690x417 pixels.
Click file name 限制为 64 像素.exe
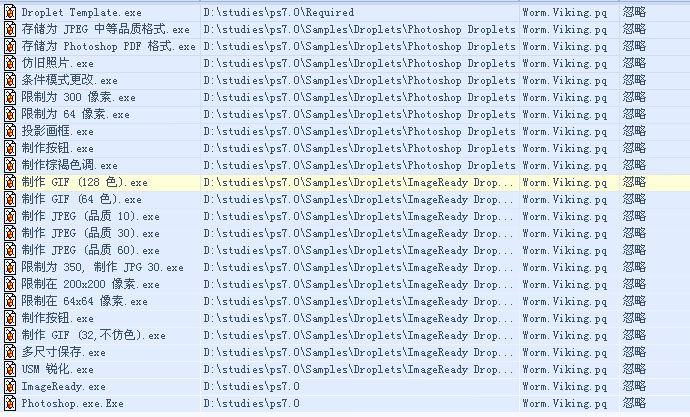[x=75, y=114]
